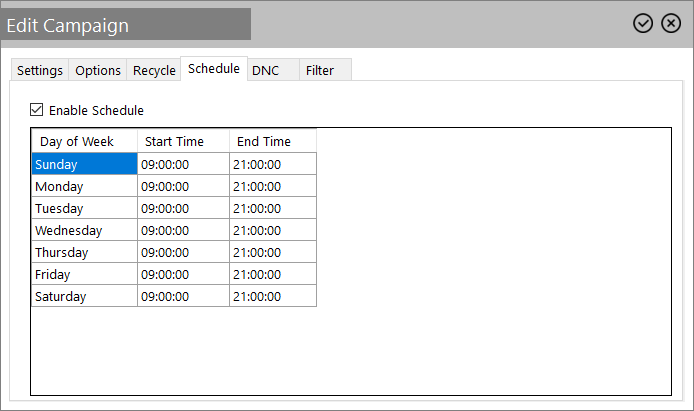Image resolution: width=694 pixels, height=411 pixels.
Task: Click the Day of Week column header
Action: (x=84, y=141)
